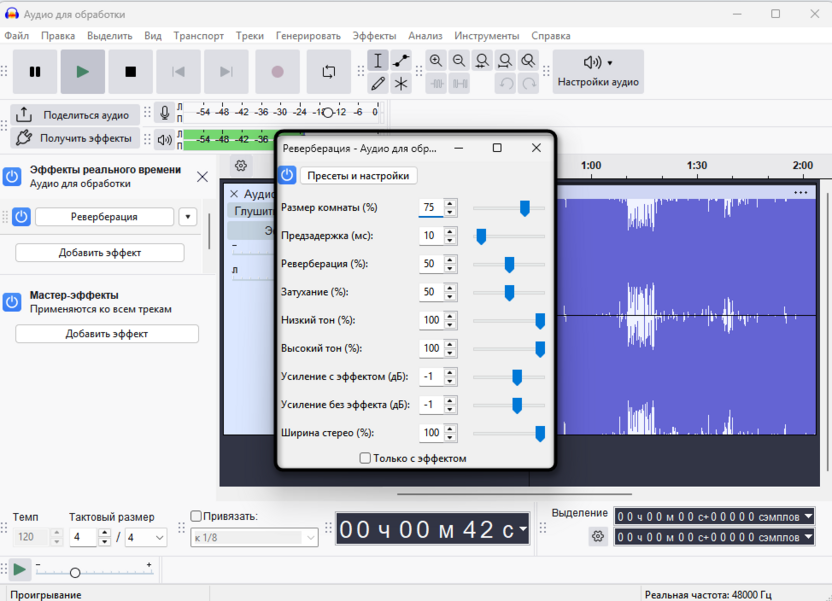Close the realtime effects panel
This screenshot has width=832, height=601.
(202, 177)
